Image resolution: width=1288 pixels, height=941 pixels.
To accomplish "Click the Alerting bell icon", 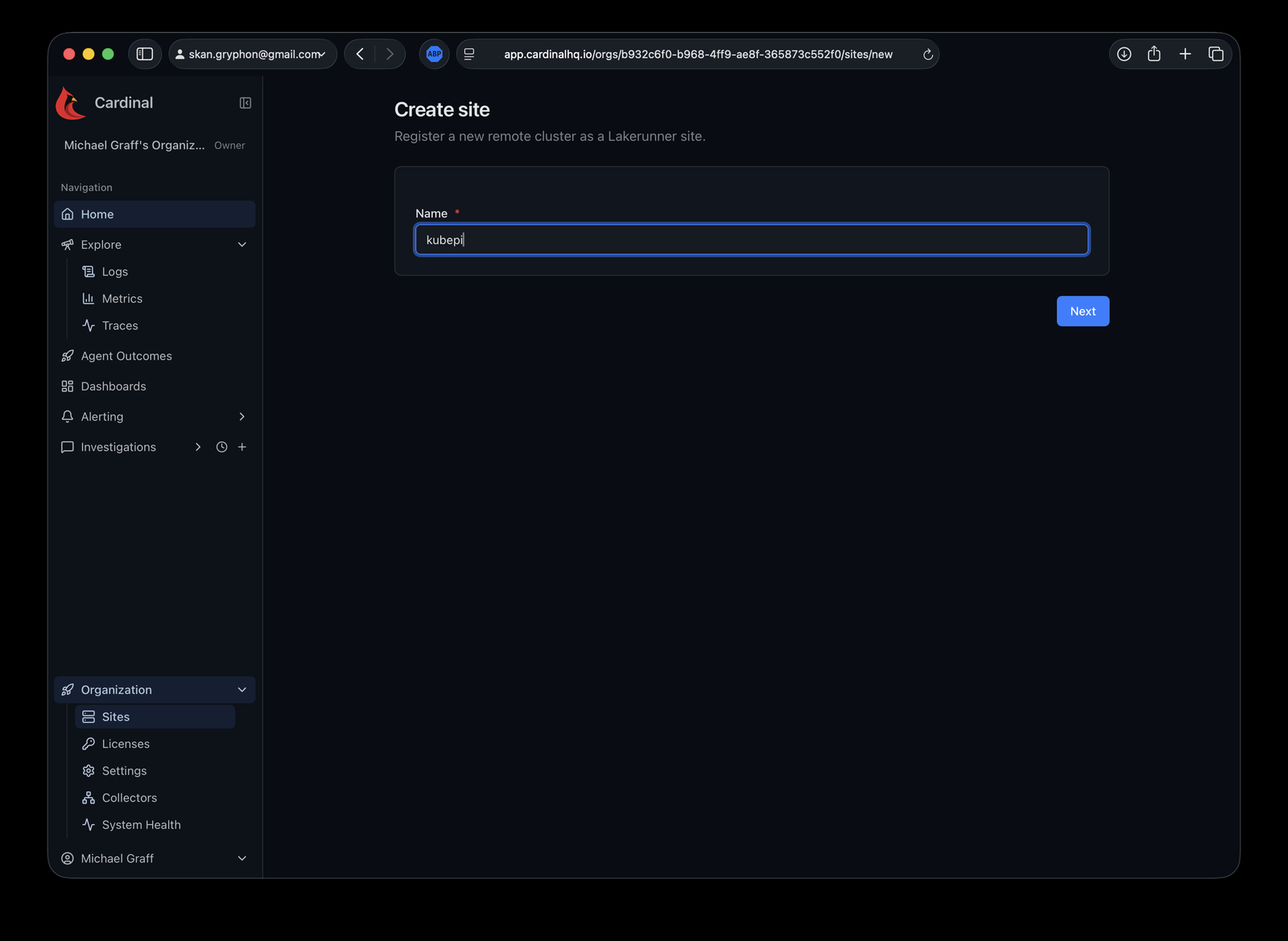I will click(x=68, y=417).
